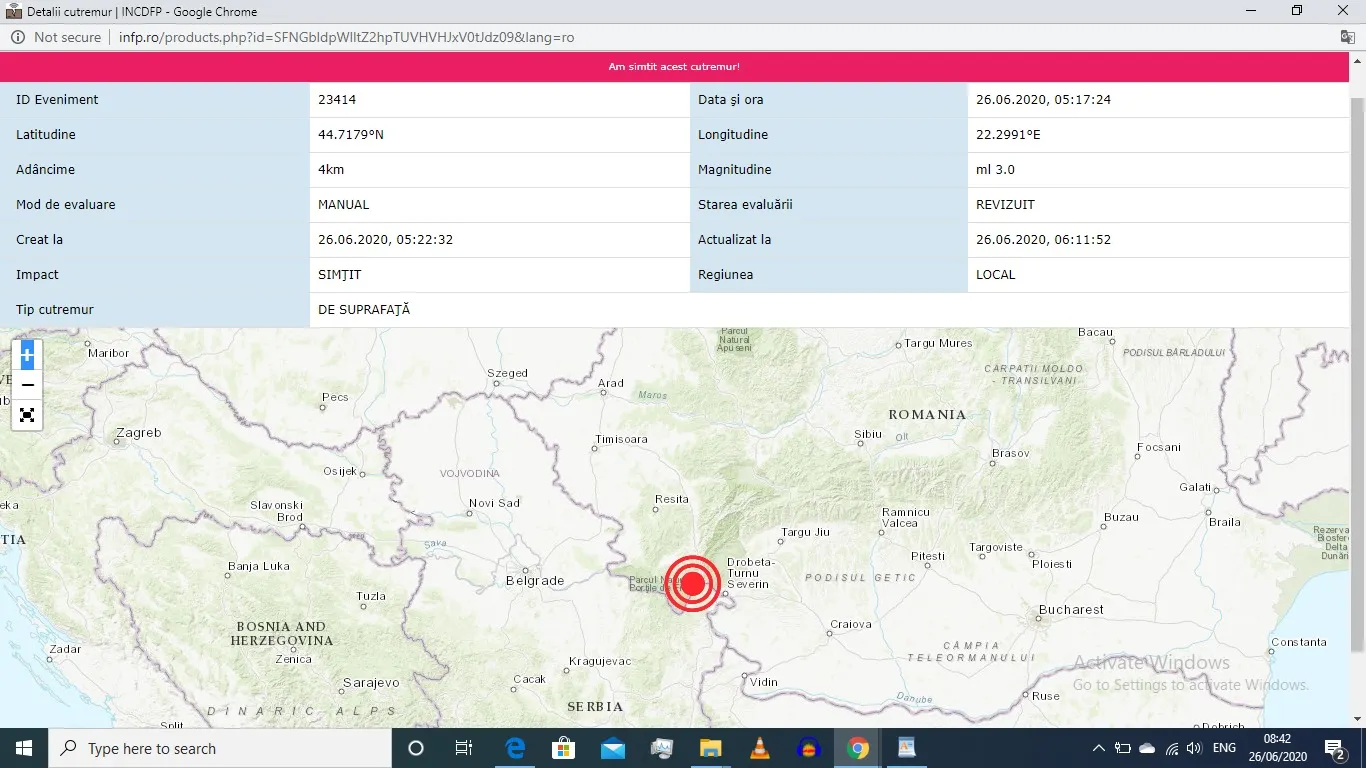Click the SIMȚIT impact value
Image resolution: width=1366 pixels, height=768 pixels.
[340, 275]
